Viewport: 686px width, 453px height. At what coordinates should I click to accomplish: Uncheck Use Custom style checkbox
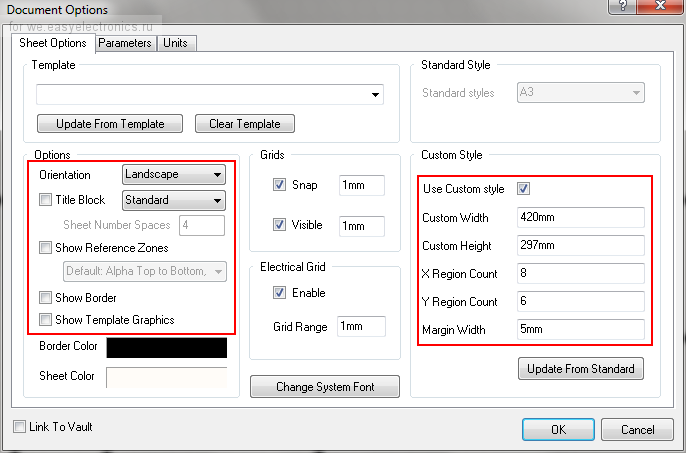point(523,189)
